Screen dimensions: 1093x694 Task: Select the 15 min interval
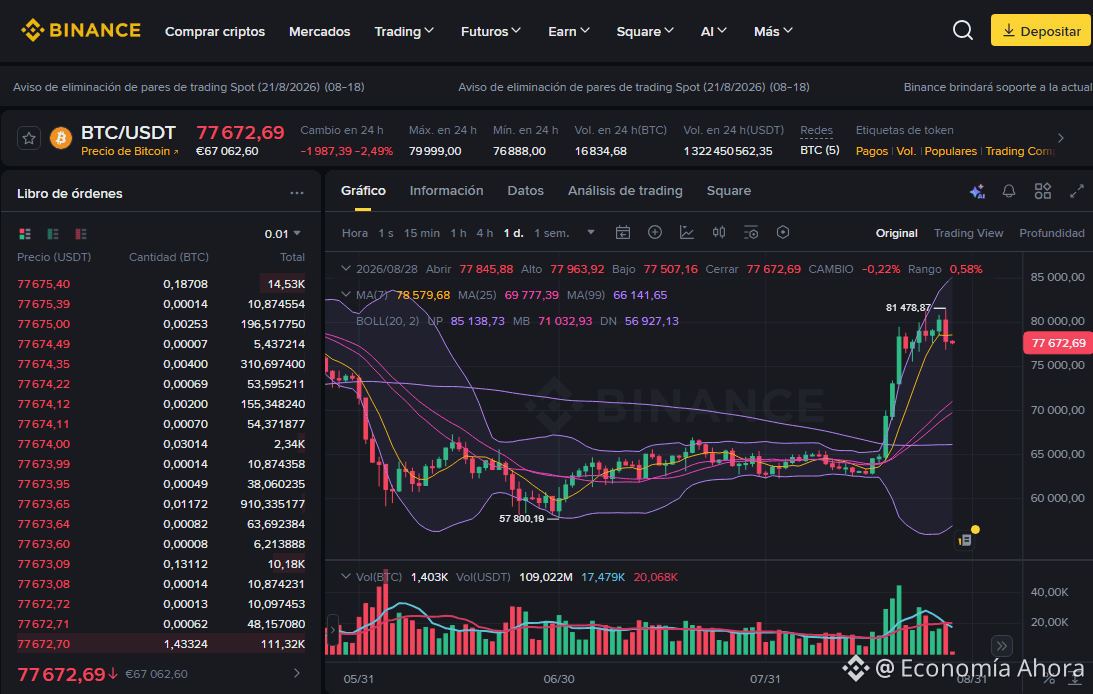422,233
